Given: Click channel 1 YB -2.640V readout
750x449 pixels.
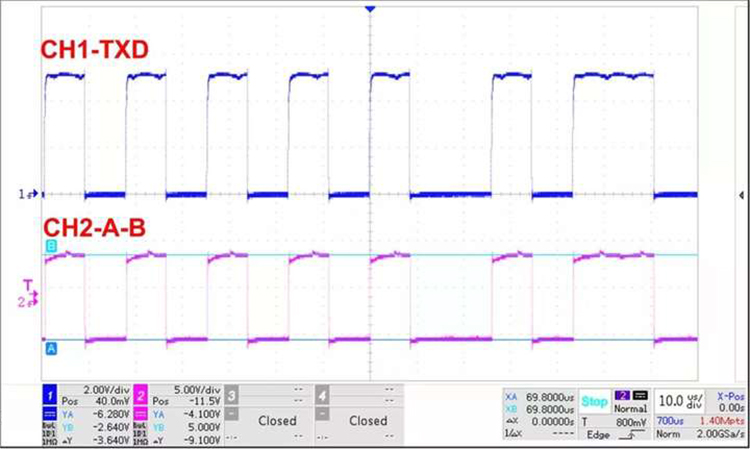Looking at the screenshot, I should click(x=95, y=427).
